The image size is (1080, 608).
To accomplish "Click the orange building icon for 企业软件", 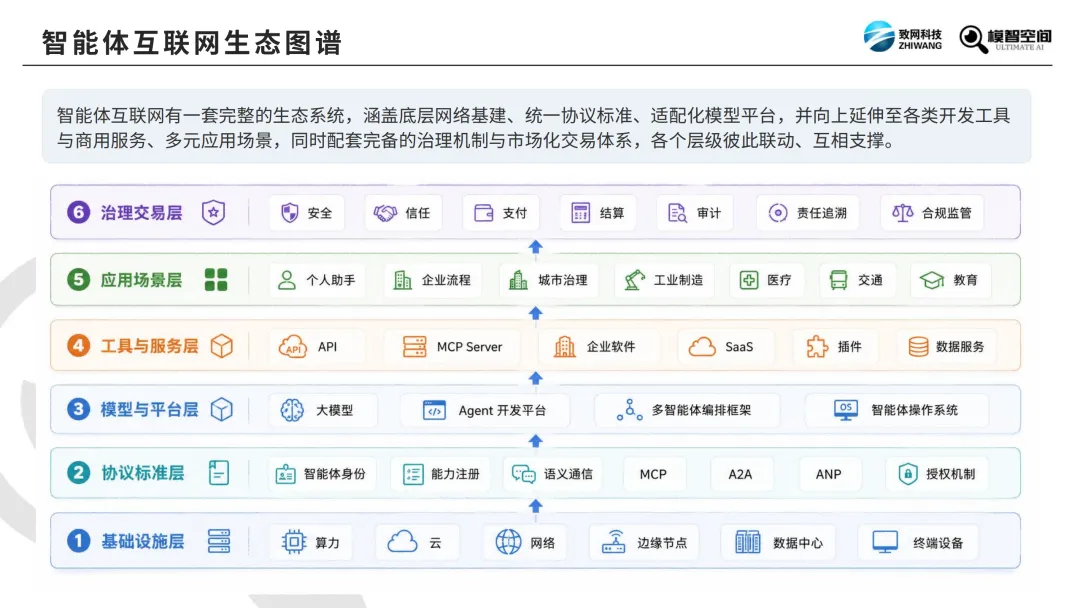I will [x=565, y=346].
